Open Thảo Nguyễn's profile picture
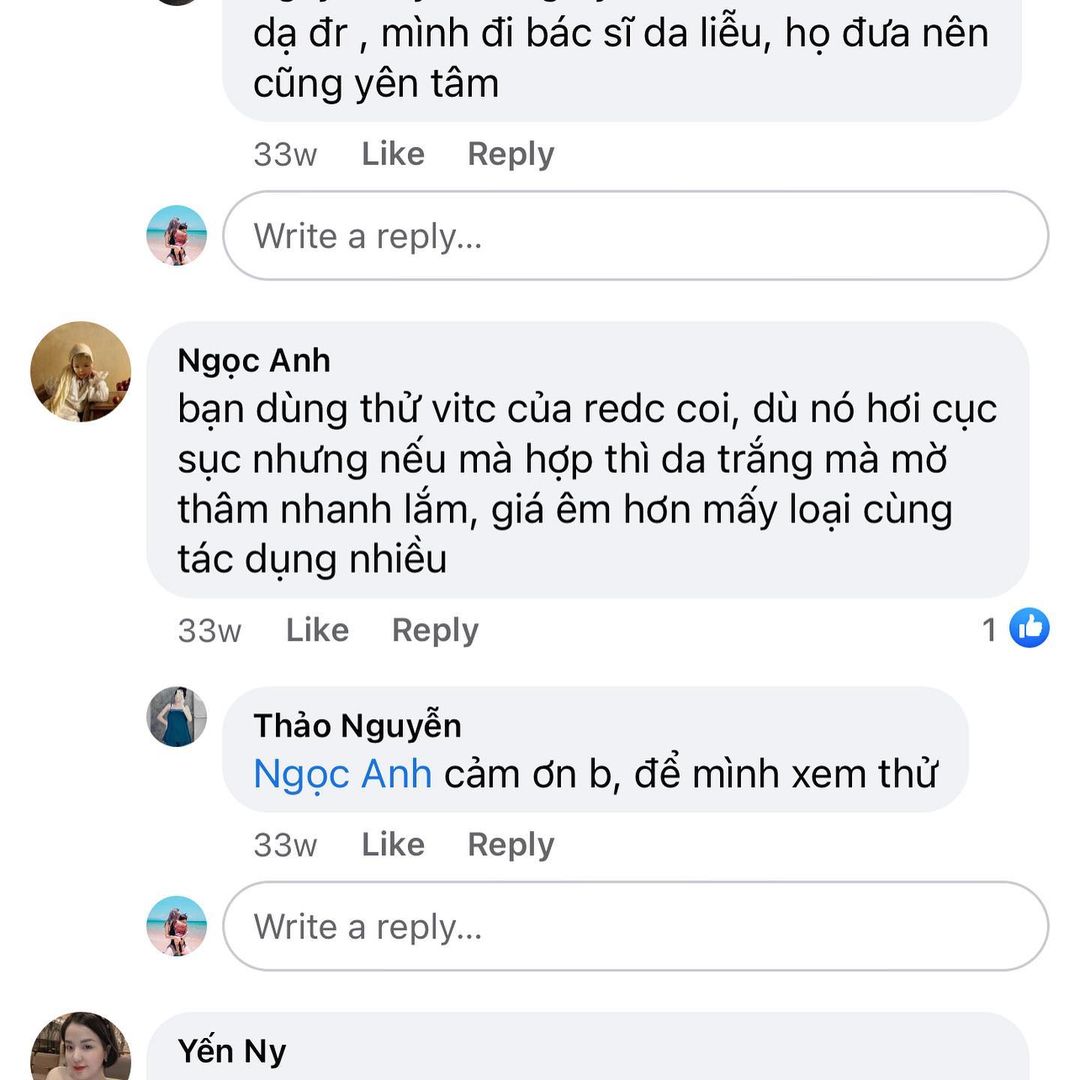Viewport: 1080px width, 1080px height. pos(177,717)
